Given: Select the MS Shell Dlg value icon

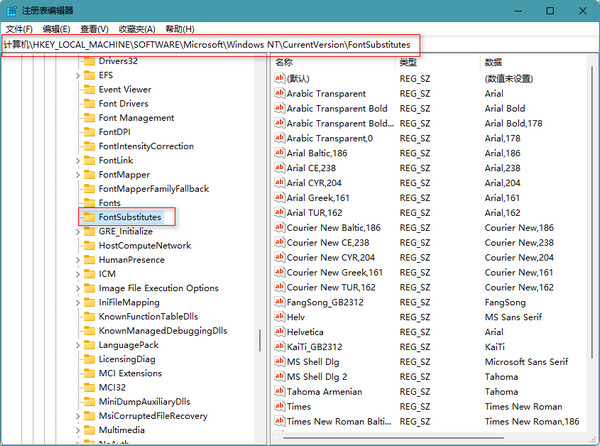Looking at the screenshot, I should pos(280,362).
